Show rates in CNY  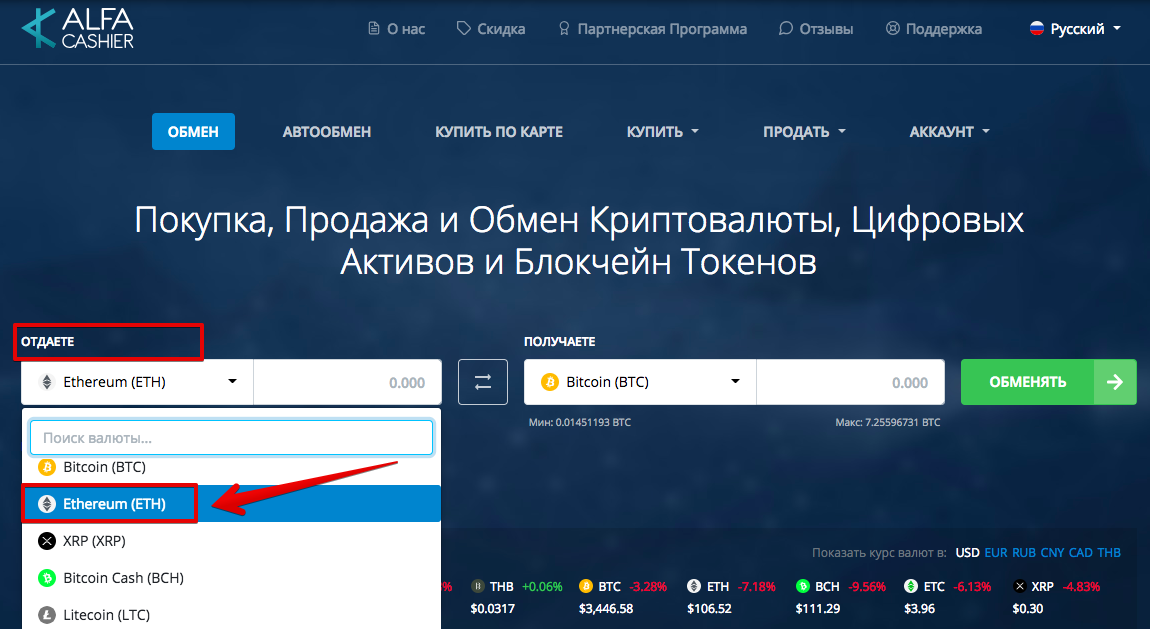click(1052, 553)
